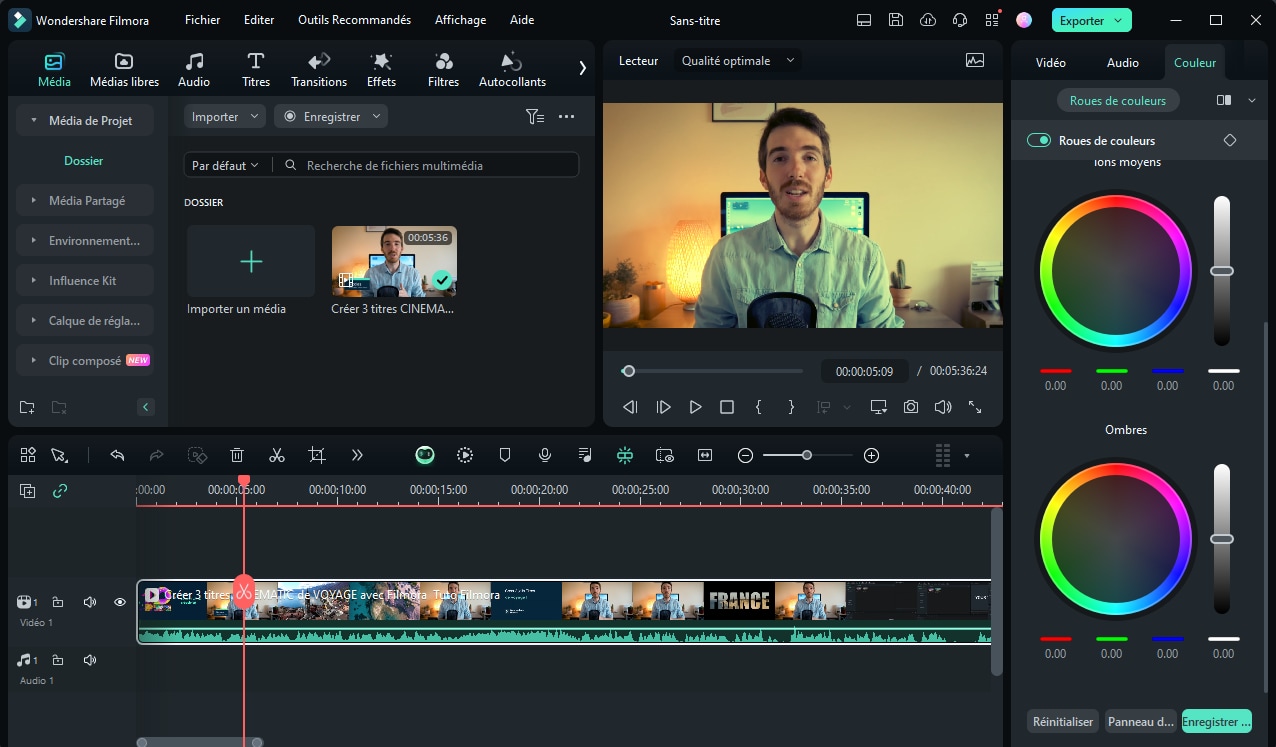
Task: Open the Fichier menu
Action: [203, 20]
